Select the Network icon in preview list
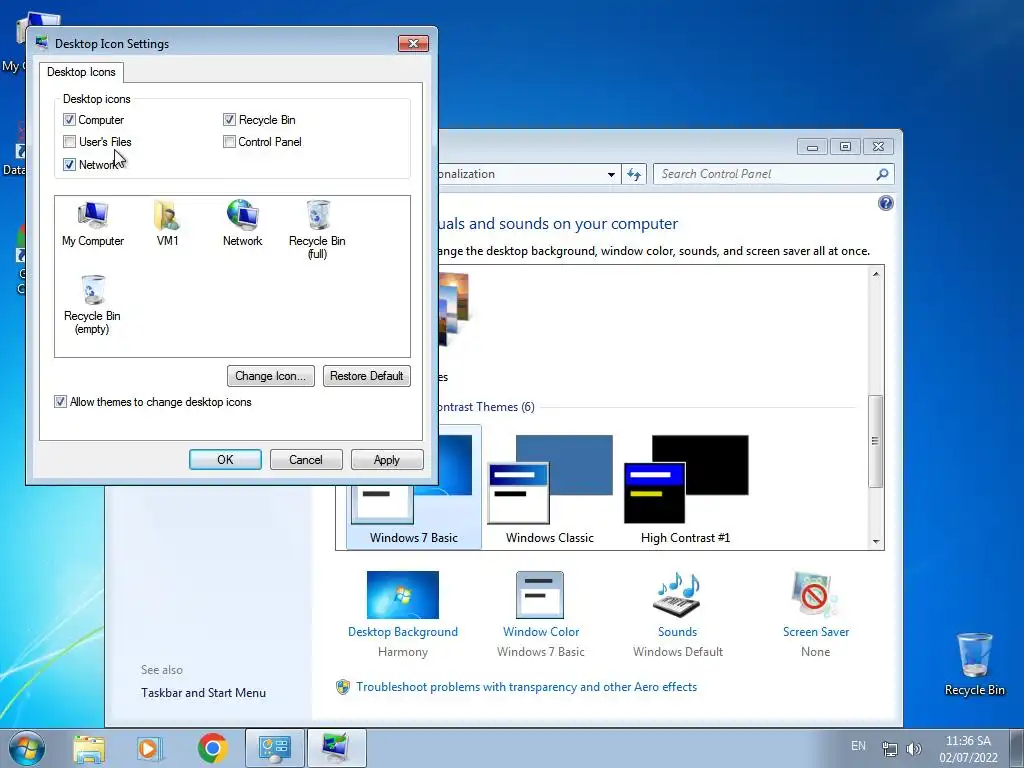This screenshot has width=1024, height=768. [x=242, y=224]
